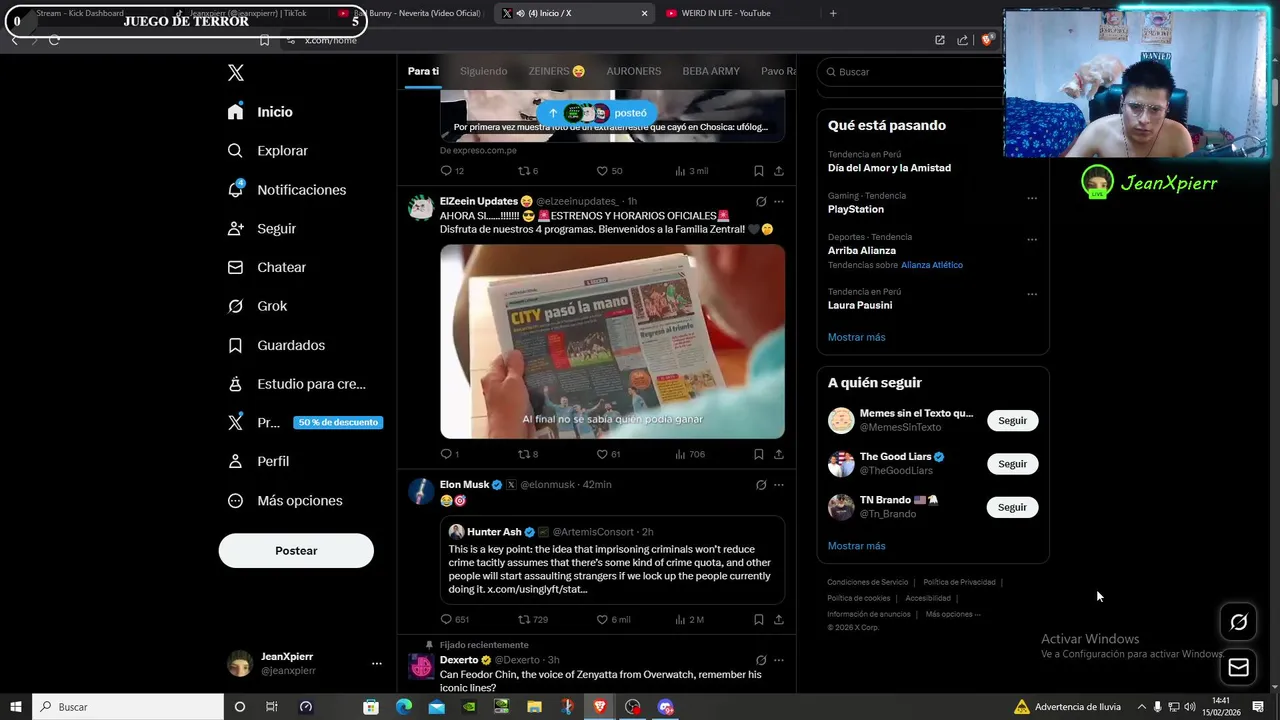1280x720 pixels.
Task: Open the AURONERS tab
Action: pos(633,71)
